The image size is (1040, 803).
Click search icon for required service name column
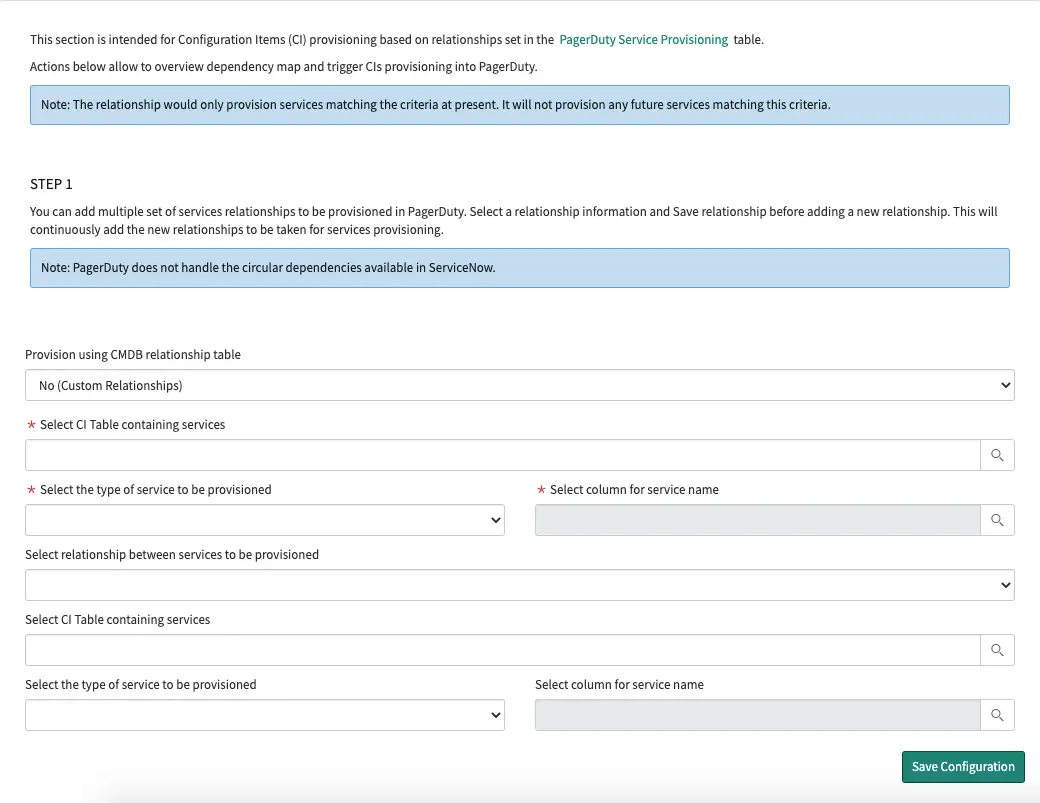(x=997, y=520)
